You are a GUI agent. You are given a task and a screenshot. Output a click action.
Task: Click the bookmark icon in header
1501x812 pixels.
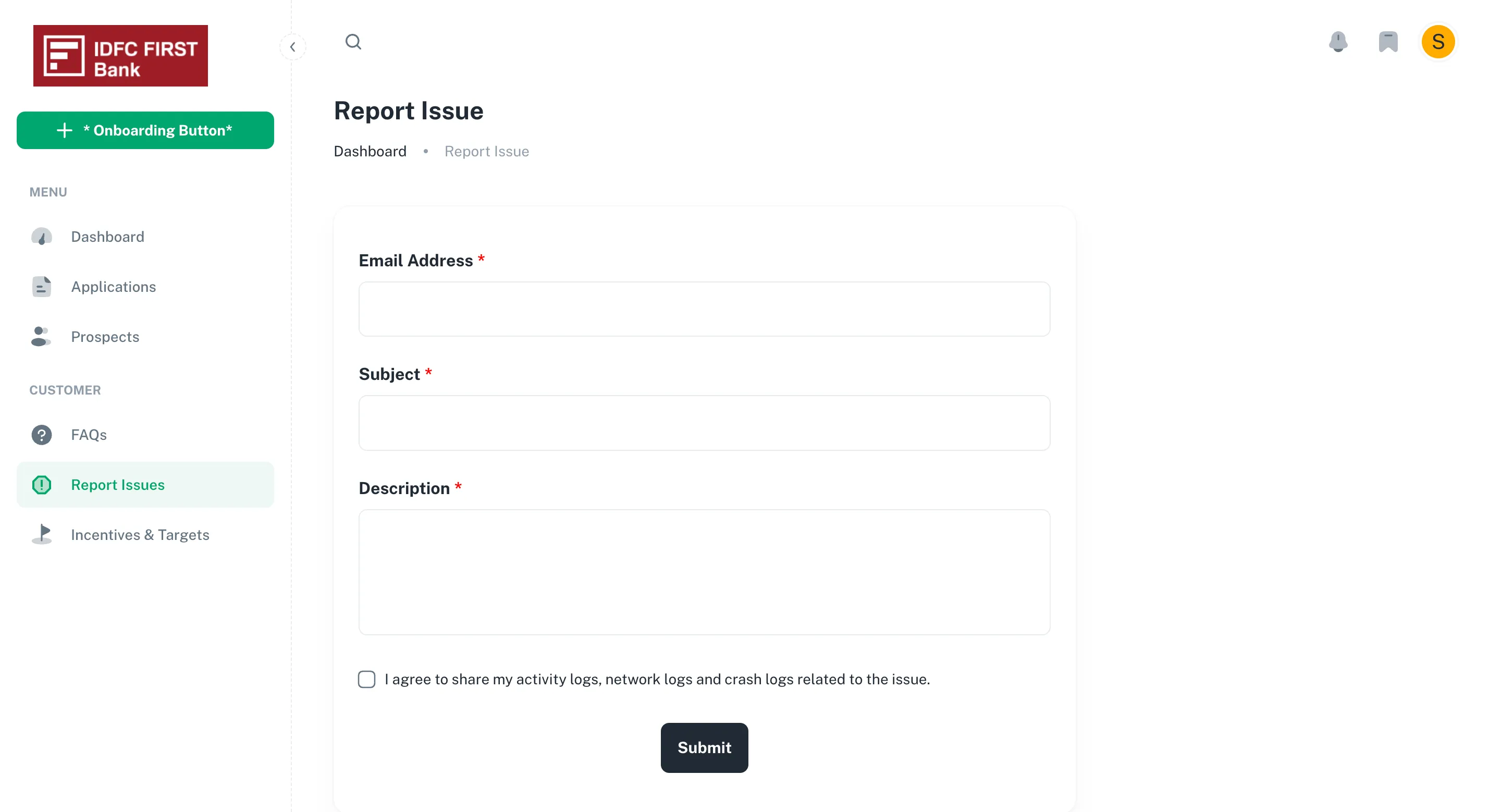pyautogui.click(x=1388, y=42)
